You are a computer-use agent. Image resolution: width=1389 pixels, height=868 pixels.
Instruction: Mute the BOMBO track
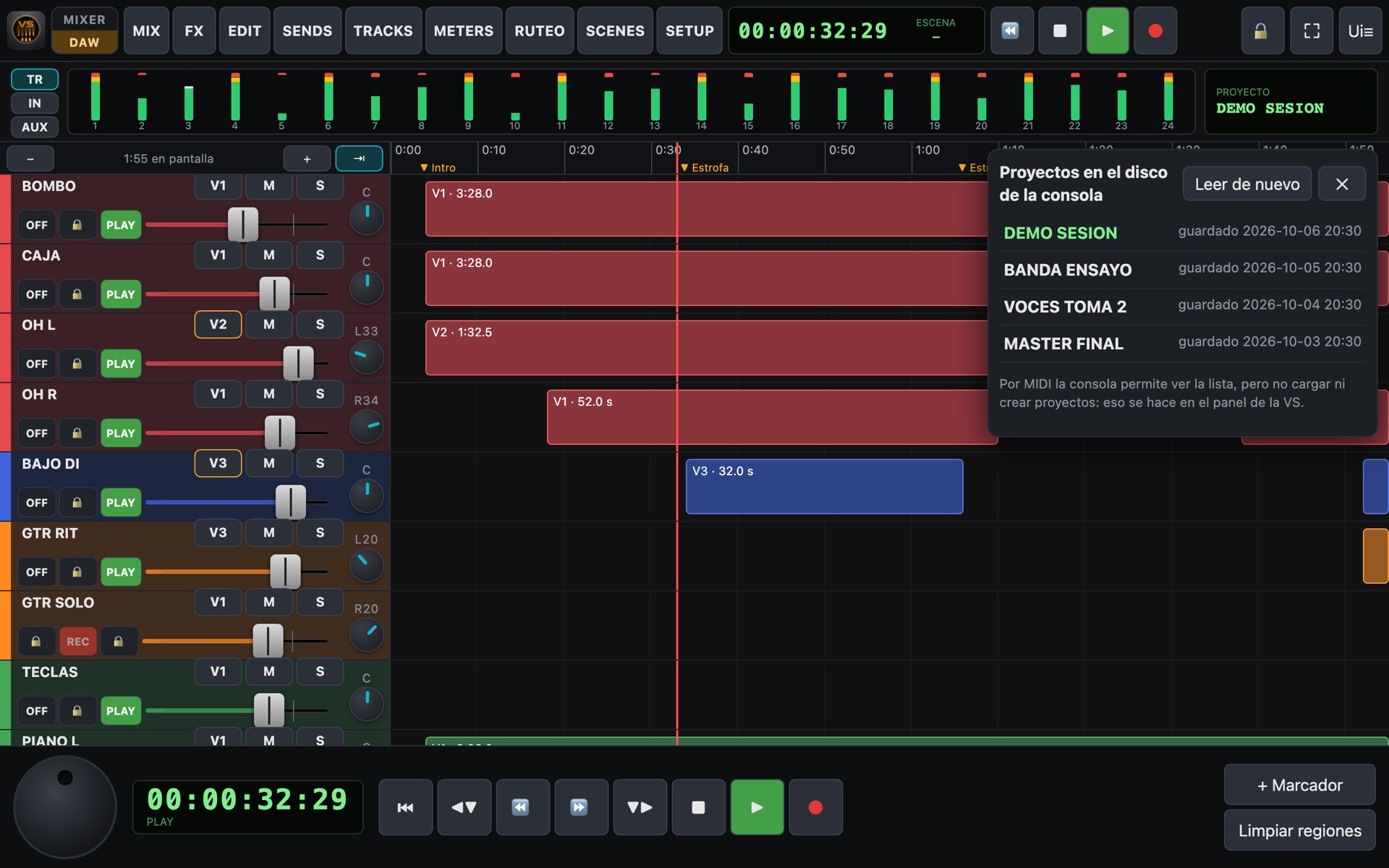[269, 186]
